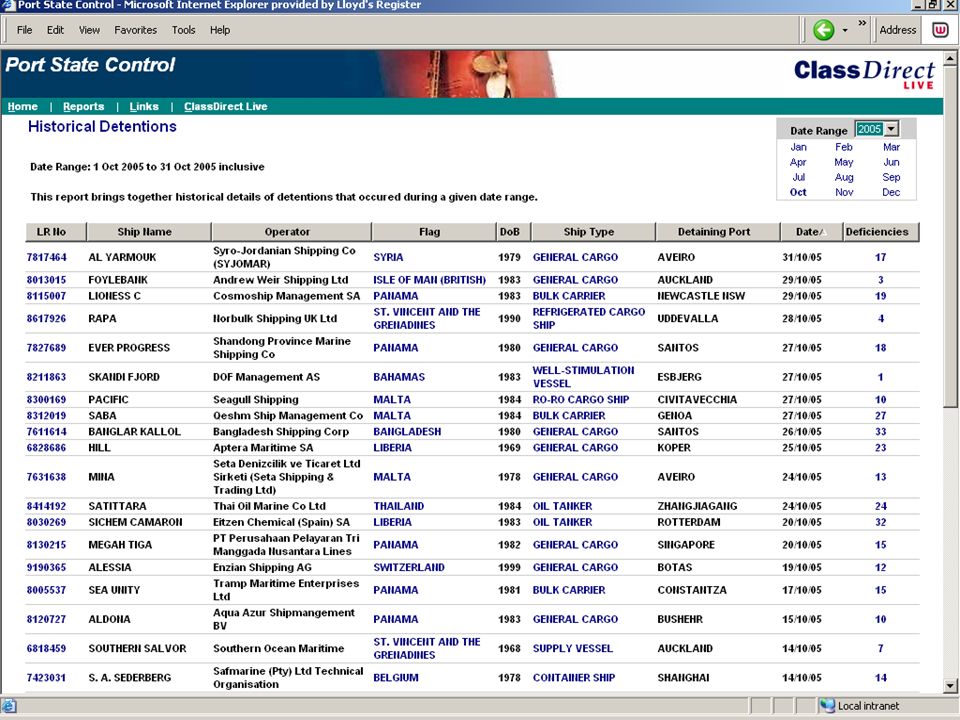960x720 pixels.
Task: Select Mar in Date Range
Action: click(x=891, y=147)
